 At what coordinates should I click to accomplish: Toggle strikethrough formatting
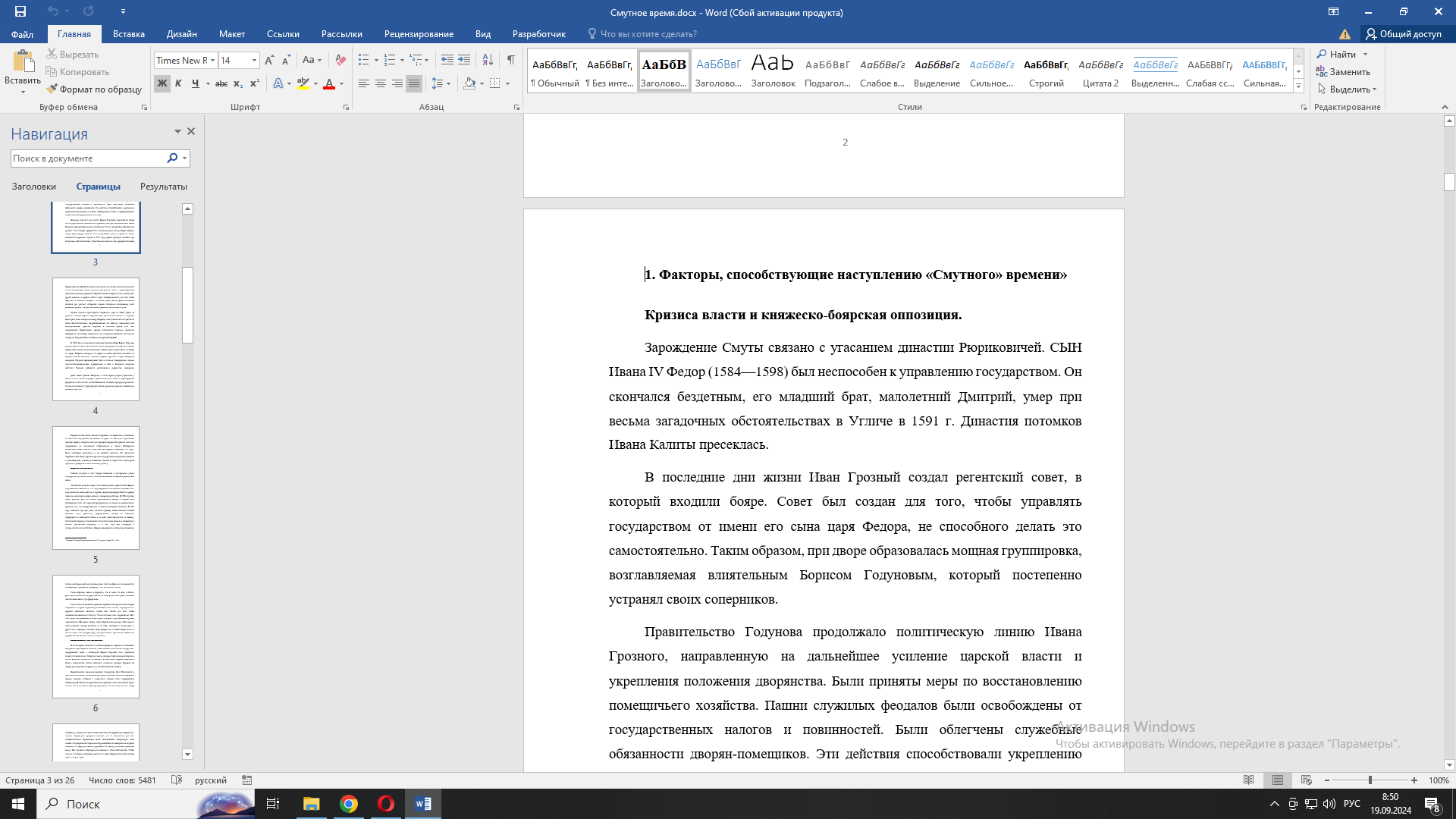pyautogui.click(x=220, y=83)
